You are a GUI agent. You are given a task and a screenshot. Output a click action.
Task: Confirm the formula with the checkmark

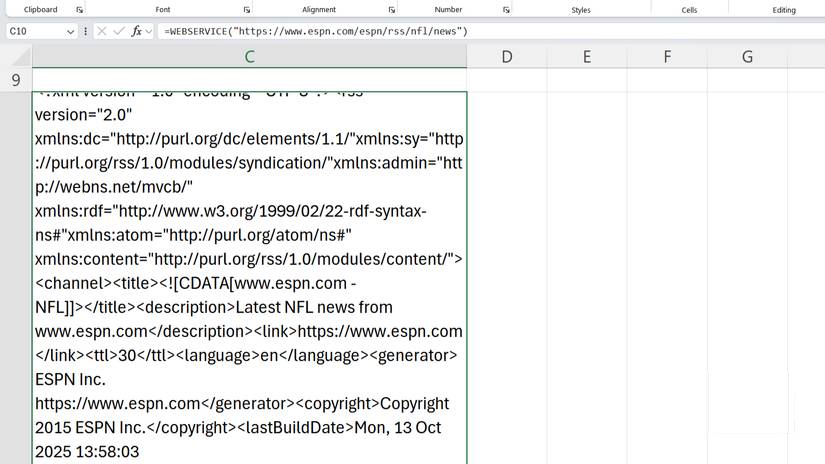coord(119,31)
